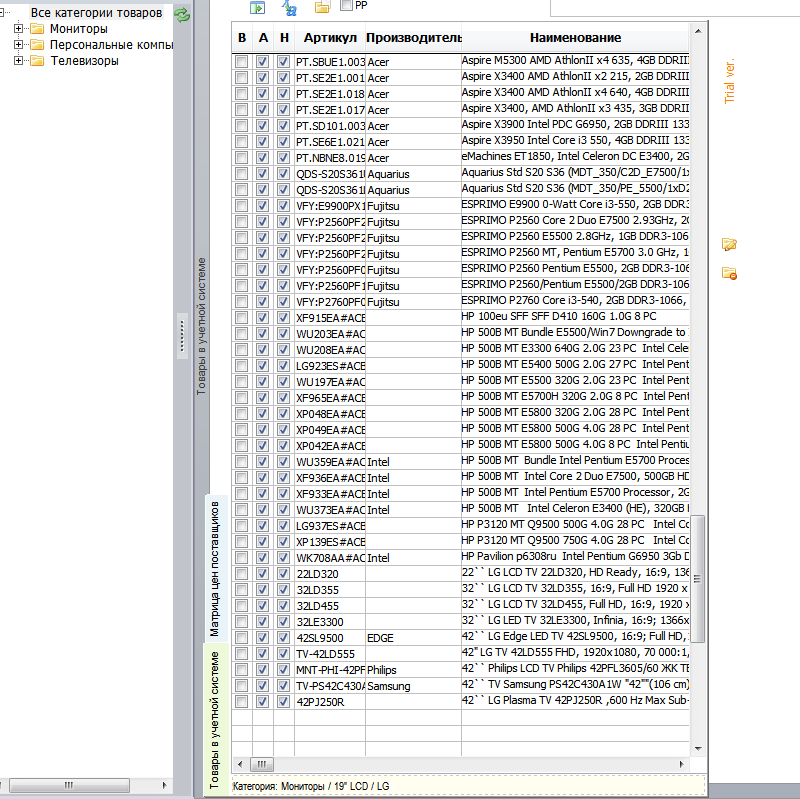Tick B column checkbox for 42SL9500 row
Viewport: 800px width, 799px height.
click(x=241, y=638)
